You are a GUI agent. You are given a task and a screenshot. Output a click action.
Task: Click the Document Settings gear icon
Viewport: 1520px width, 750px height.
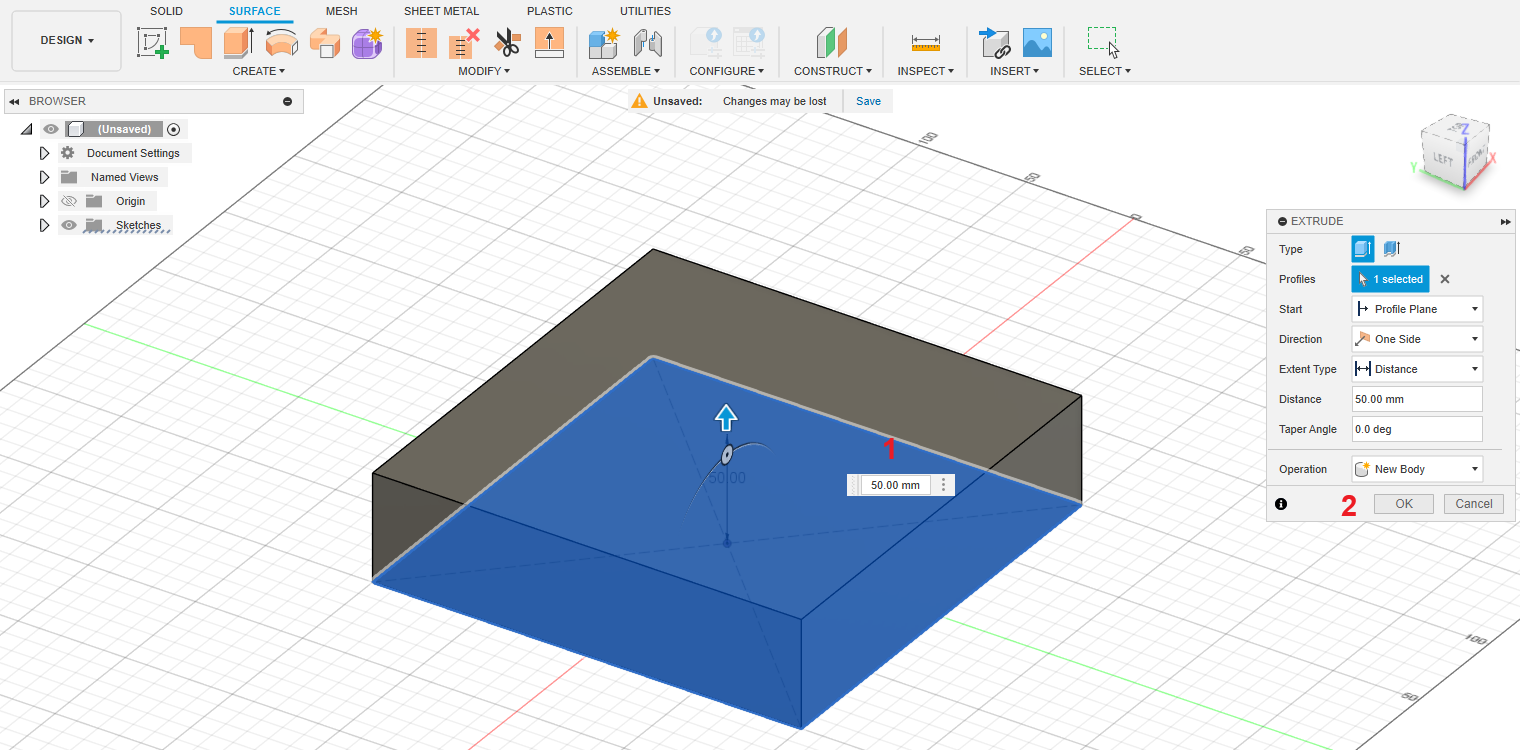67,153
